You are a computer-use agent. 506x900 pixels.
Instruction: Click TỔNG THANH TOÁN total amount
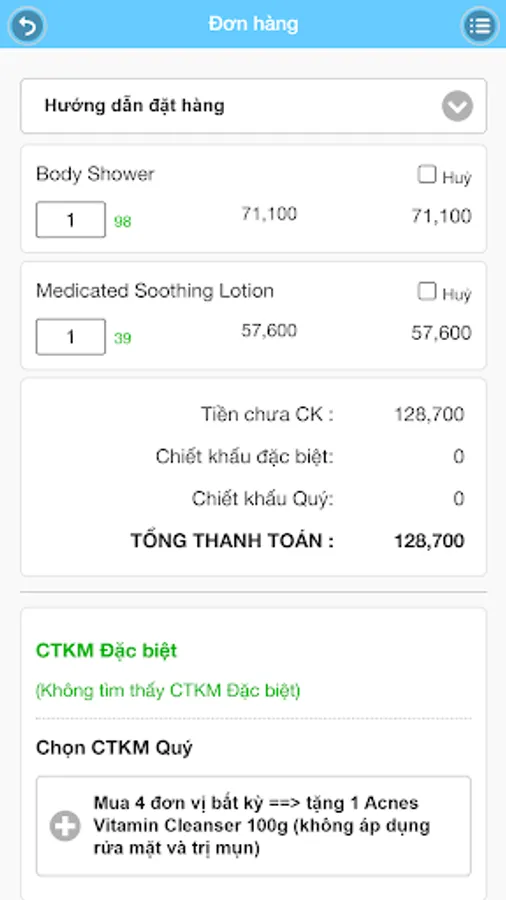pyautogui.click(x=429, y=541)
